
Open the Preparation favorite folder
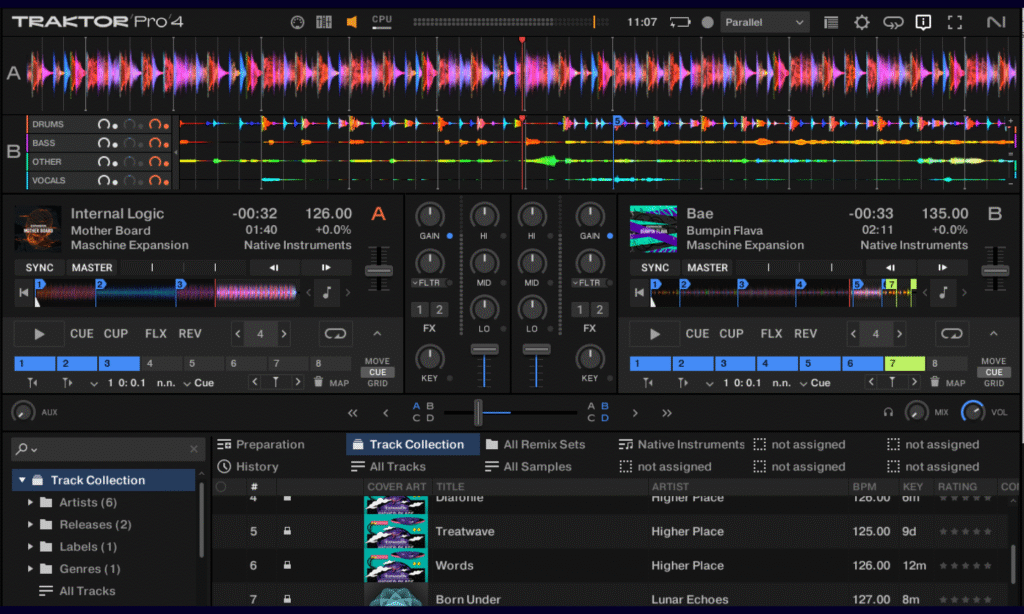pyautogui.click(x=269, y=444)
